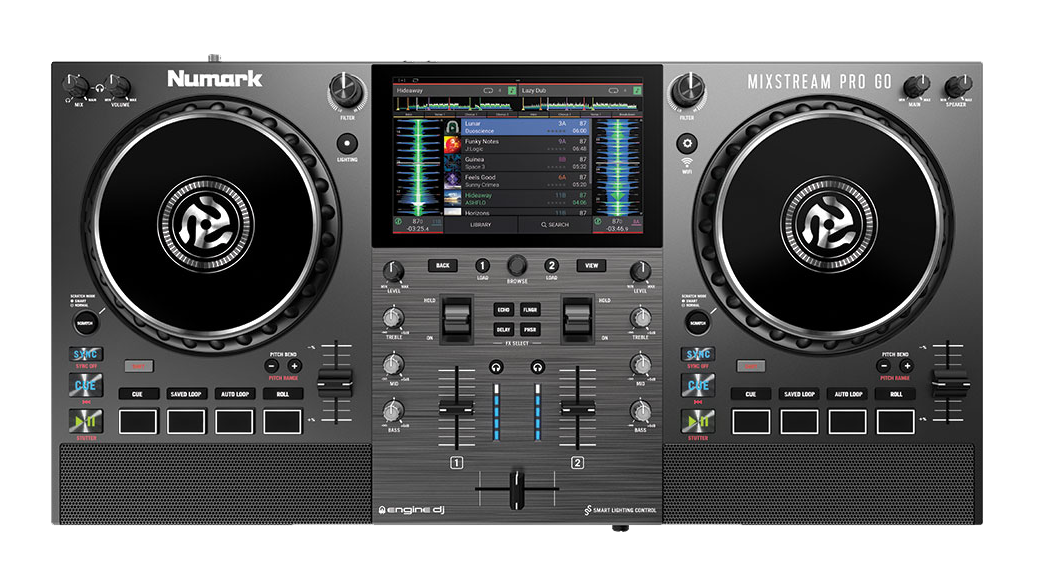Click the WIFI indicator icon
The image size is (1041, 576).
[687, 161]
